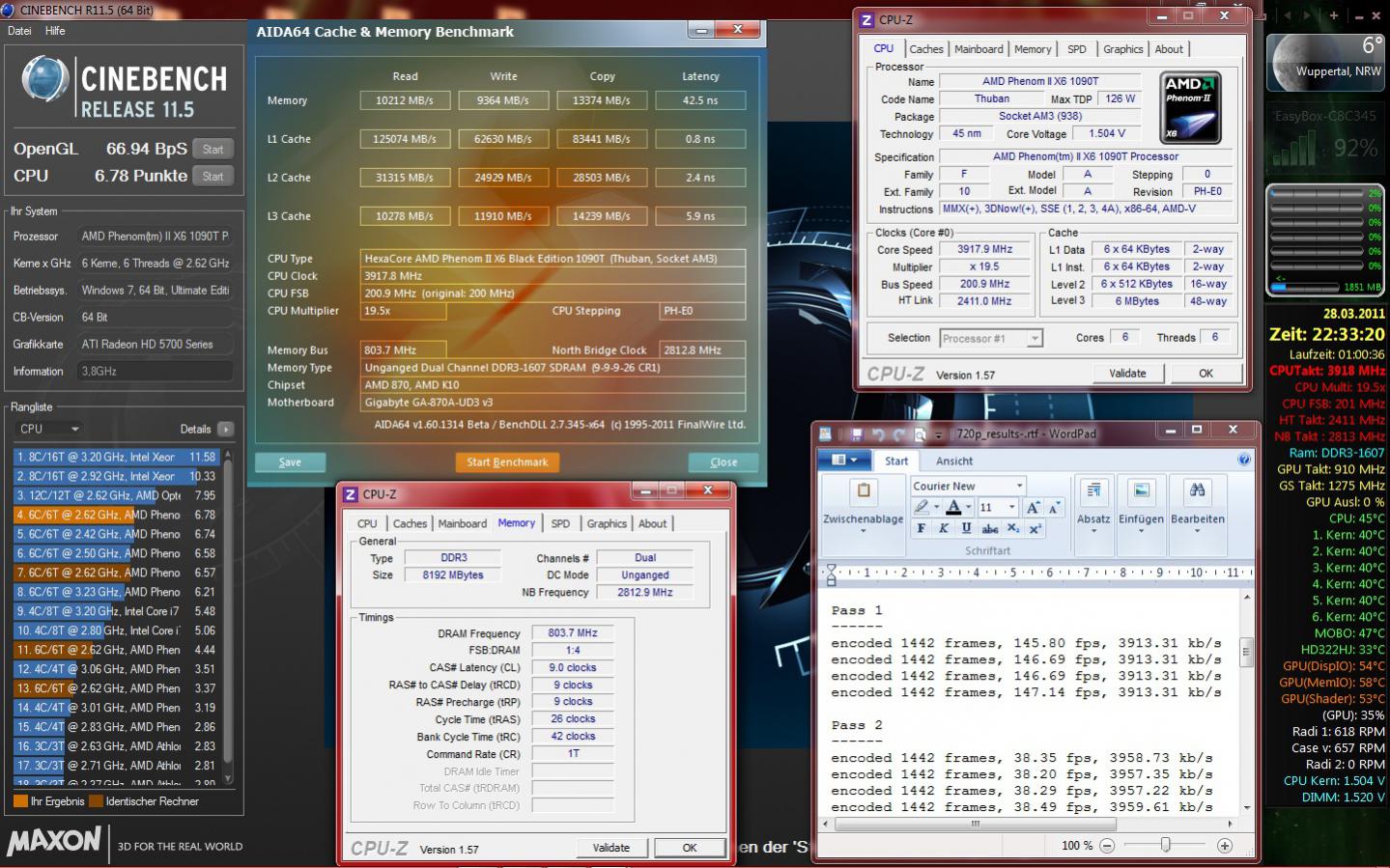This screenshot has width=1390, height=868.
Task: Click sidebar previous arrow icon
Action: point(1288,15)
